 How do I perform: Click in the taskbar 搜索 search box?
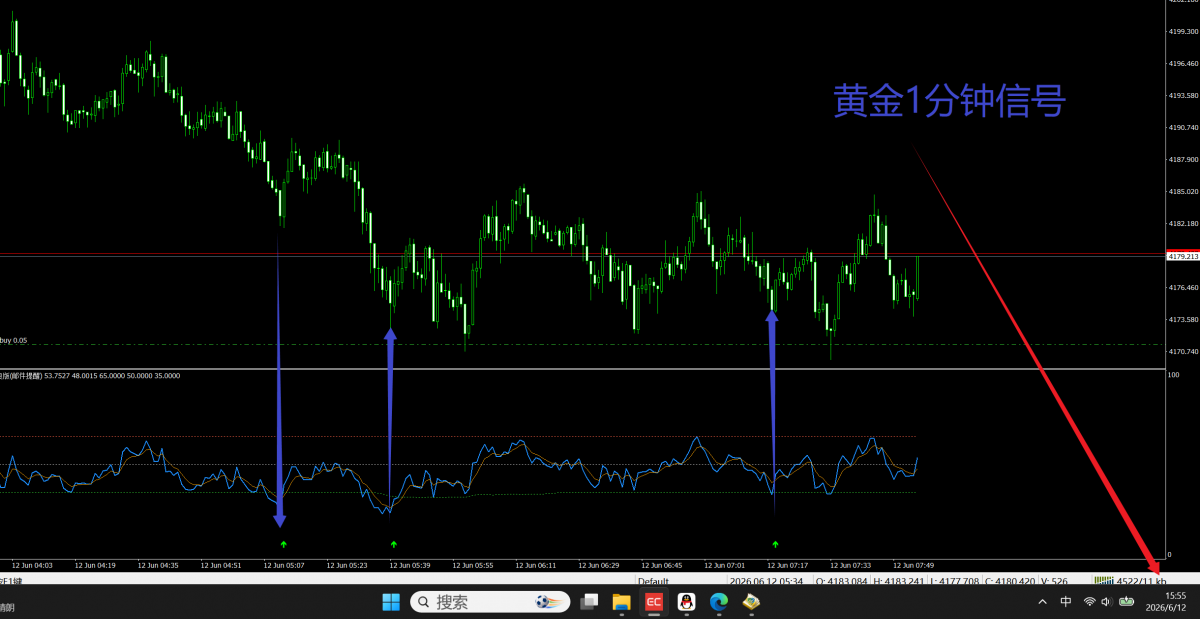coord(490,602)
